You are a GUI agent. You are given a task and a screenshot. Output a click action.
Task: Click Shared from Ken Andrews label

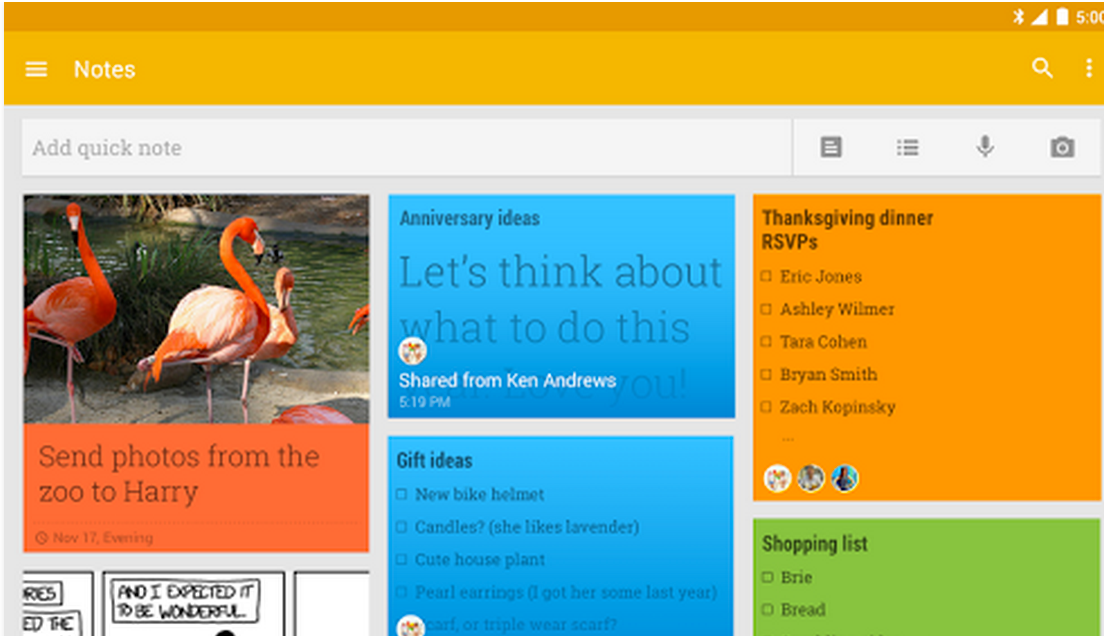pos(507,380)
